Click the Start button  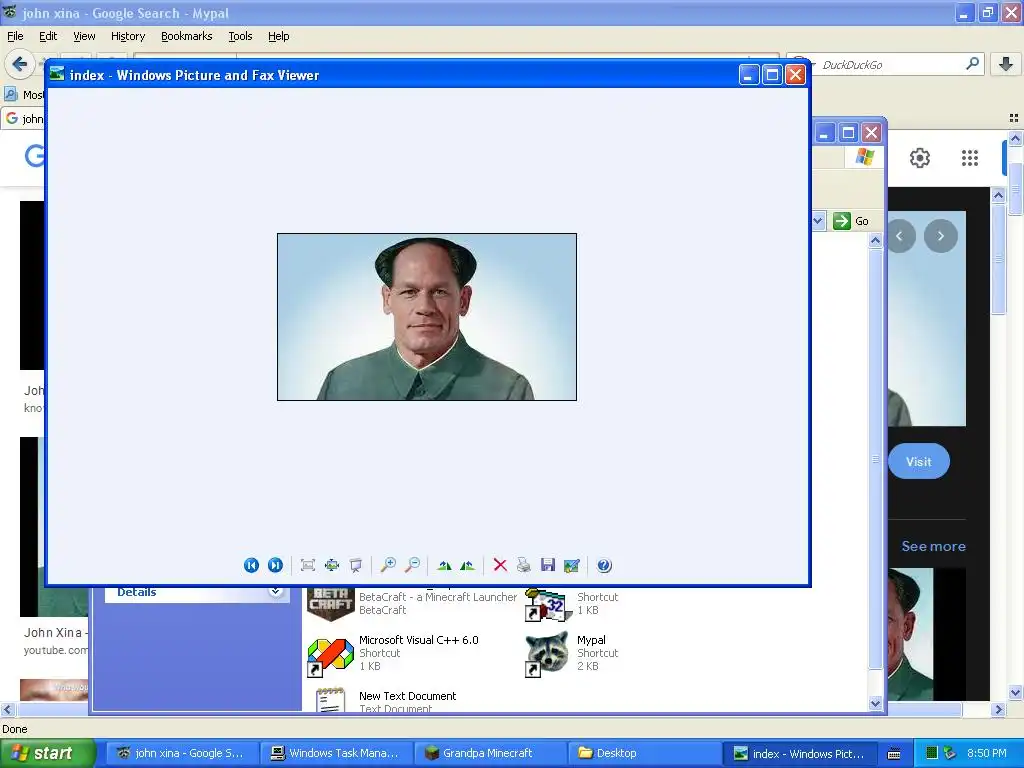(46, 753)
